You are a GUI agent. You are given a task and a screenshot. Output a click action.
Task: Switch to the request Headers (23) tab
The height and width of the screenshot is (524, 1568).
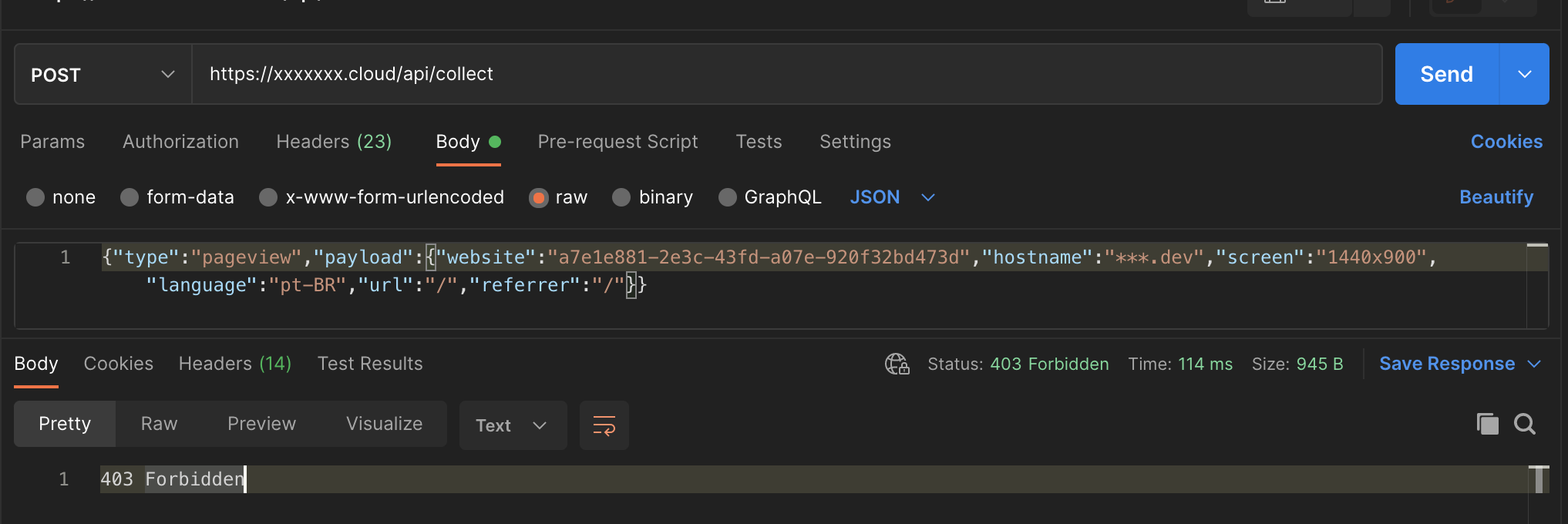pyautogui.click(x=334, y=142)
